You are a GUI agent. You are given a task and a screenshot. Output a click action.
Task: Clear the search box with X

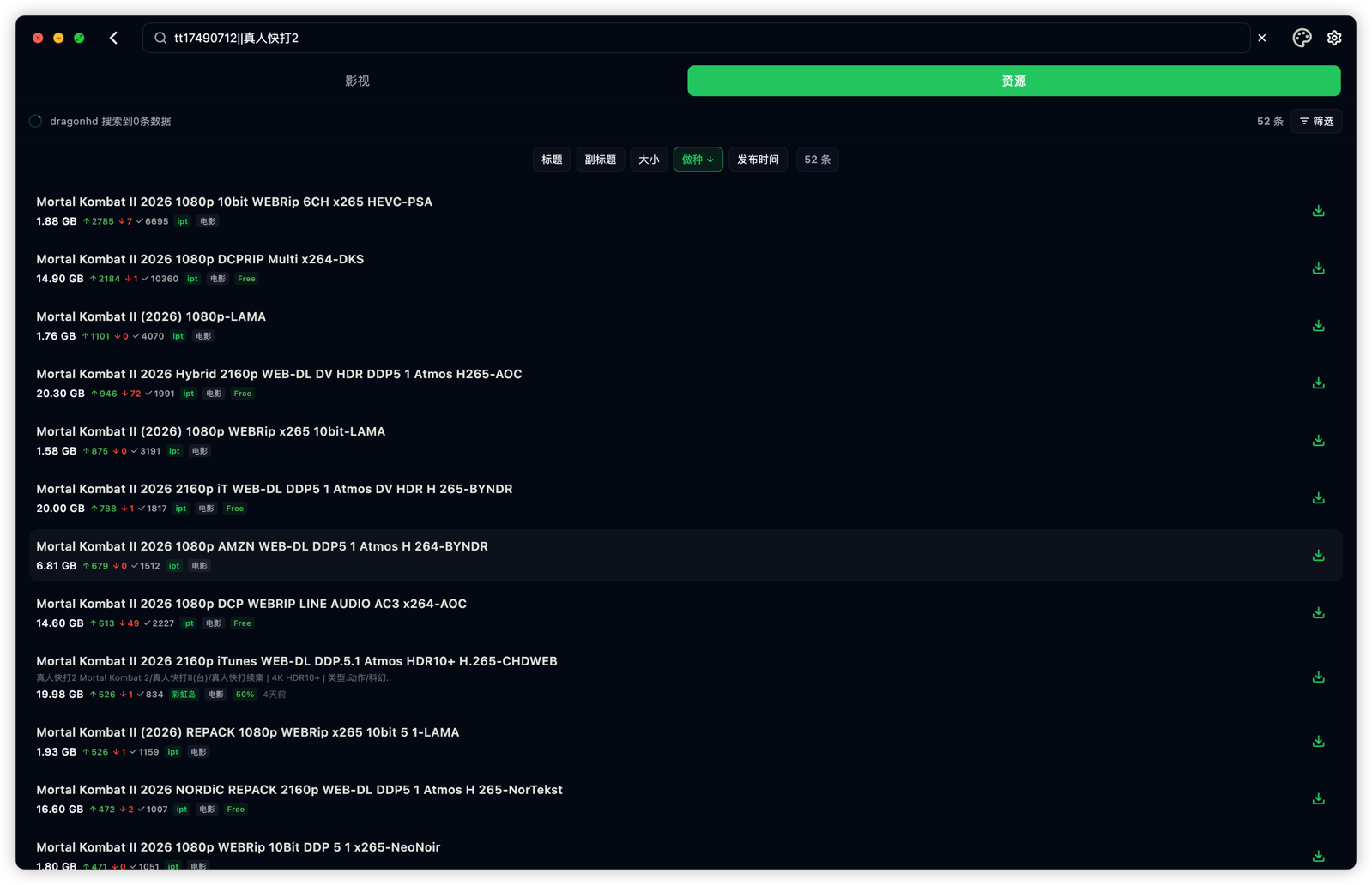1262,38
